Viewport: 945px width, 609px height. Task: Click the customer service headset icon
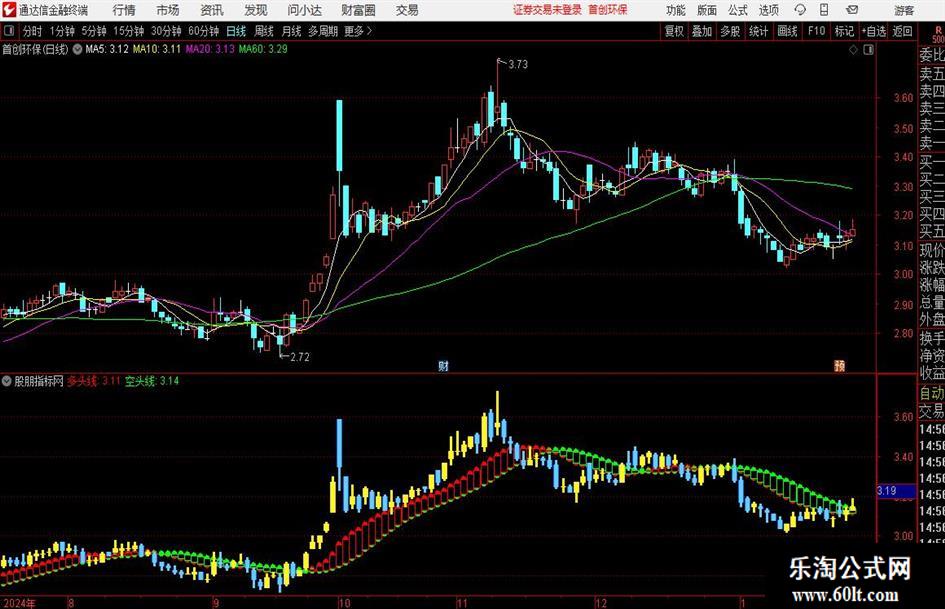(800, 10)
